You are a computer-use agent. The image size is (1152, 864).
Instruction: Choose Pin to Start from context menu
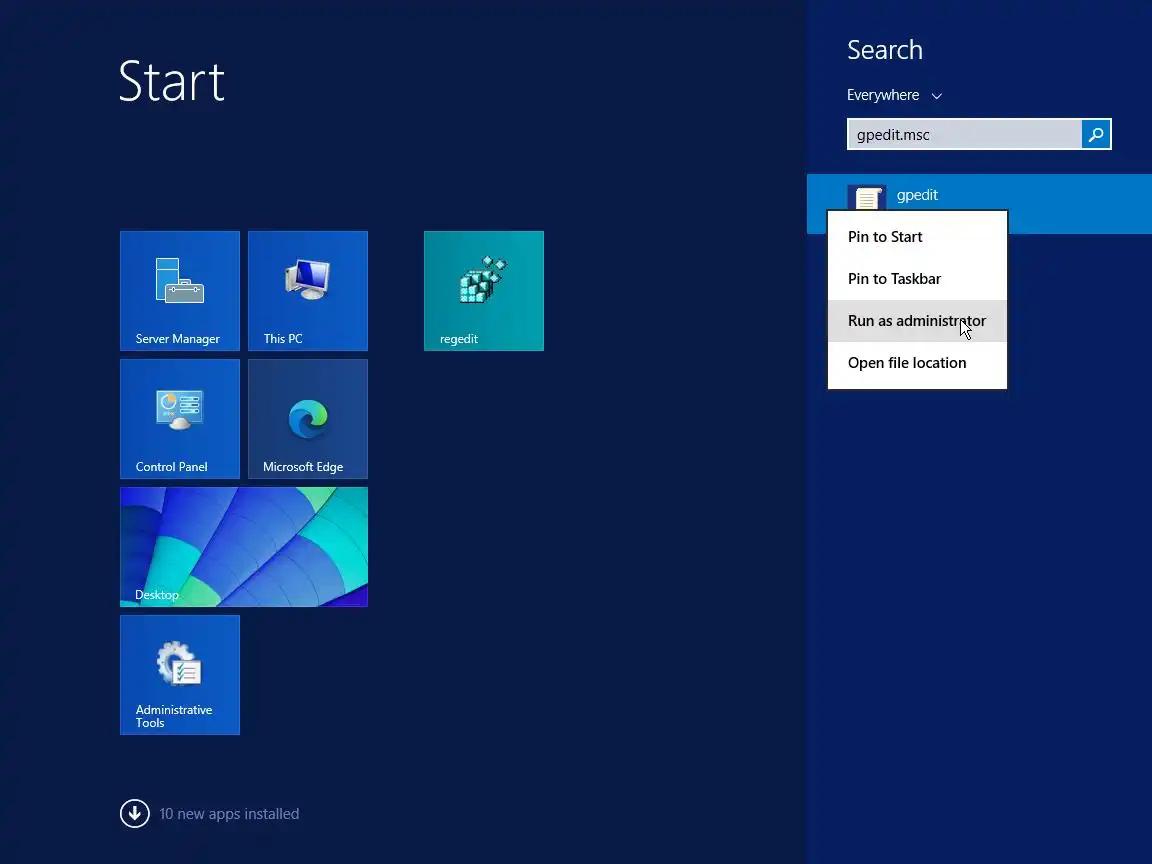(917, 237)
